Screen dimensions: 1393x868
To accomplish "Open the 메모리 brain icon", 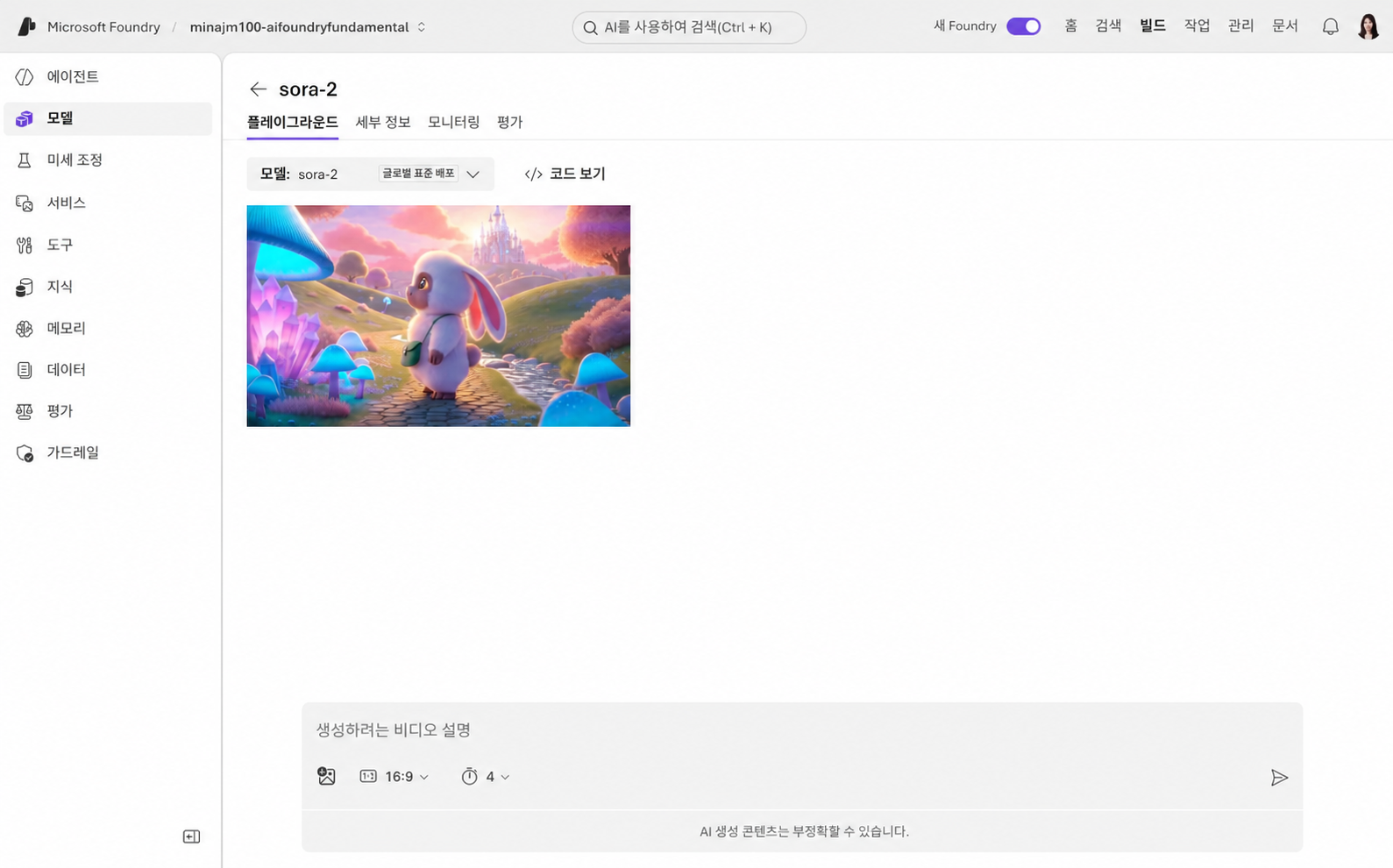I will click(25, 329).
